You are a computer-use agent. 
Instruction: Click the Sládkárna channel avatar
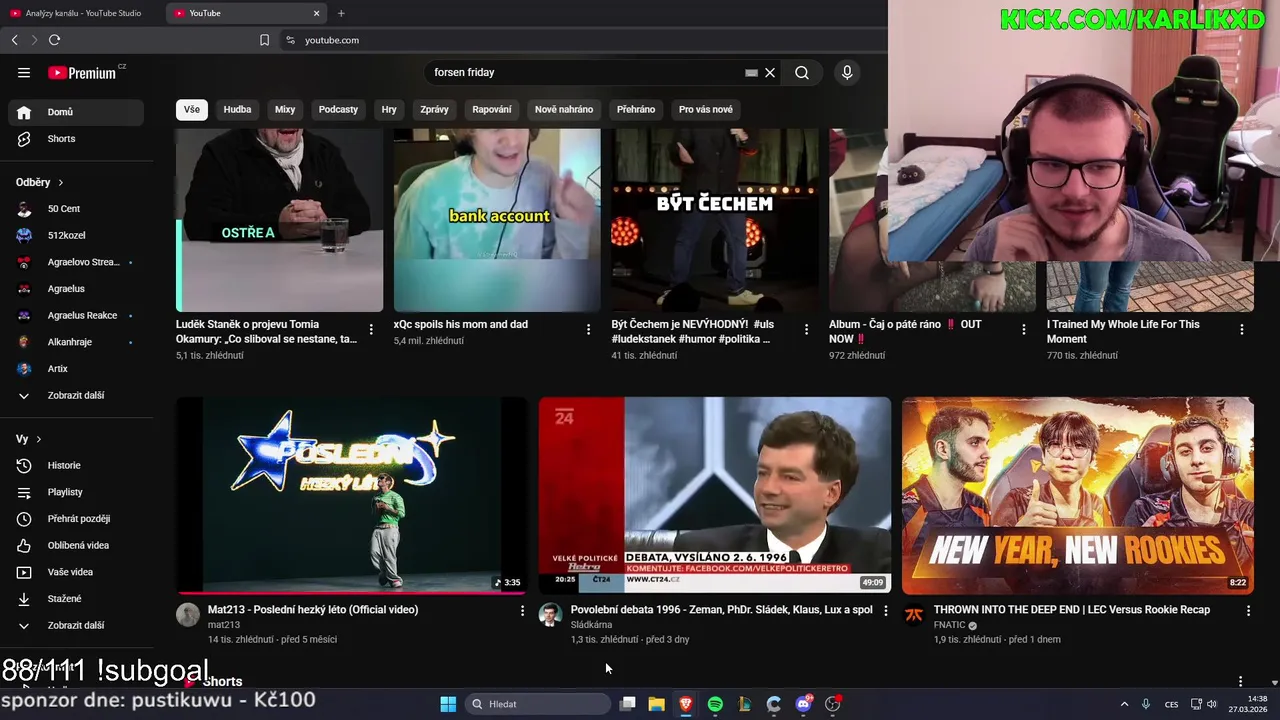[551, 615]
